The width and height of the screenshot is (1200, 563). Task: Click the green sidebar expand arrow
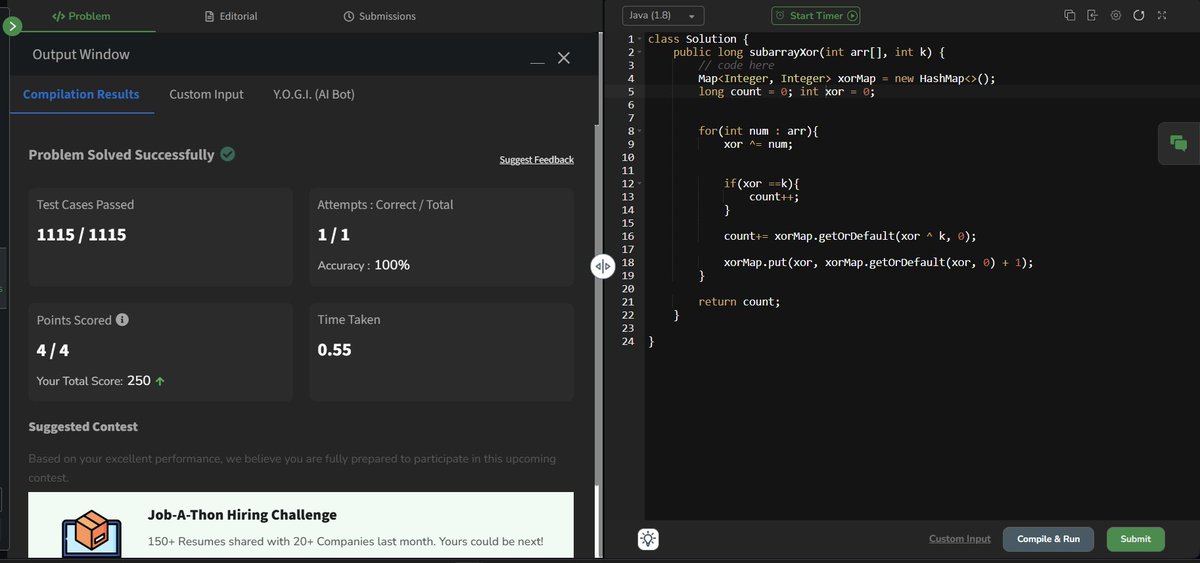pos(11,26)
